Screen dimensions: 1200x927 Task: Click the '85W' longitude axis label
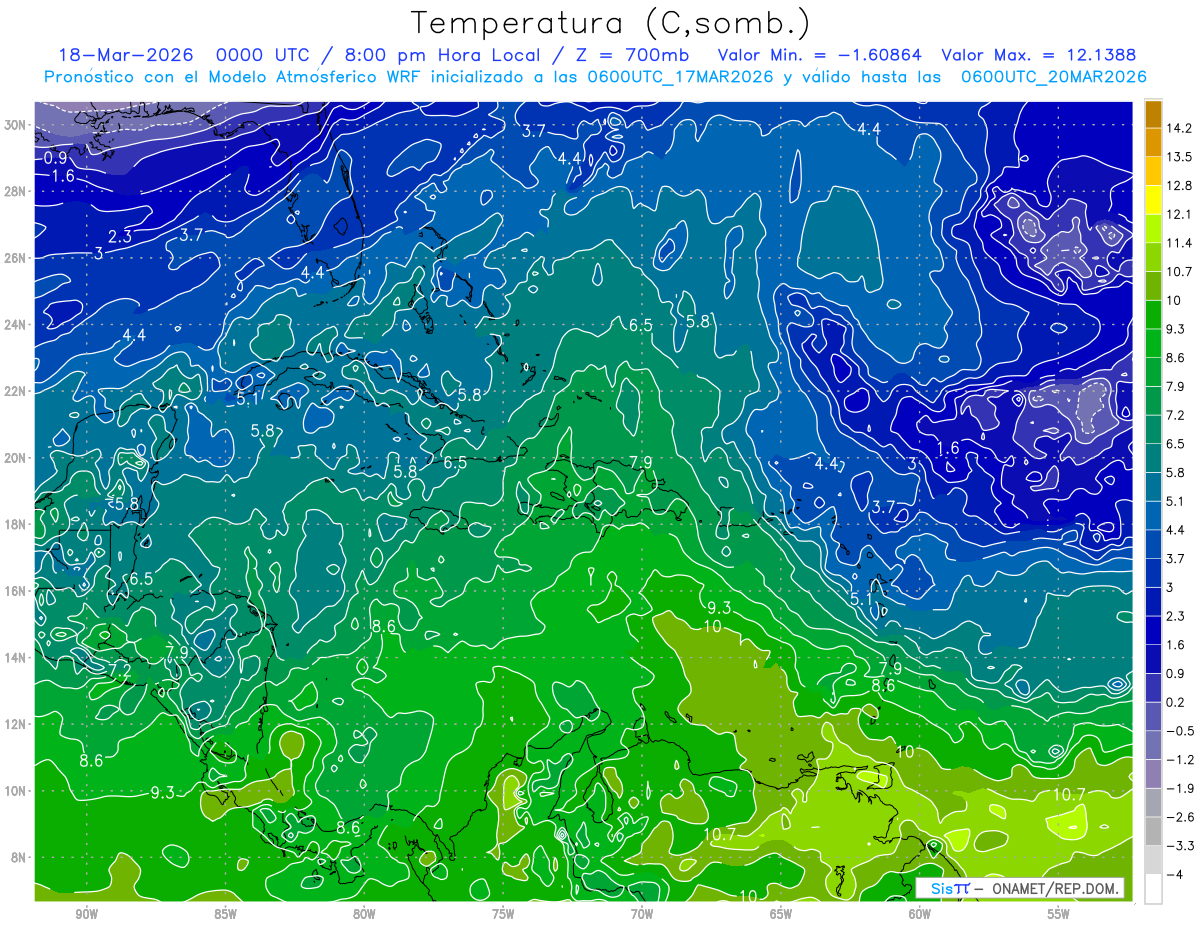coord(225,915)
